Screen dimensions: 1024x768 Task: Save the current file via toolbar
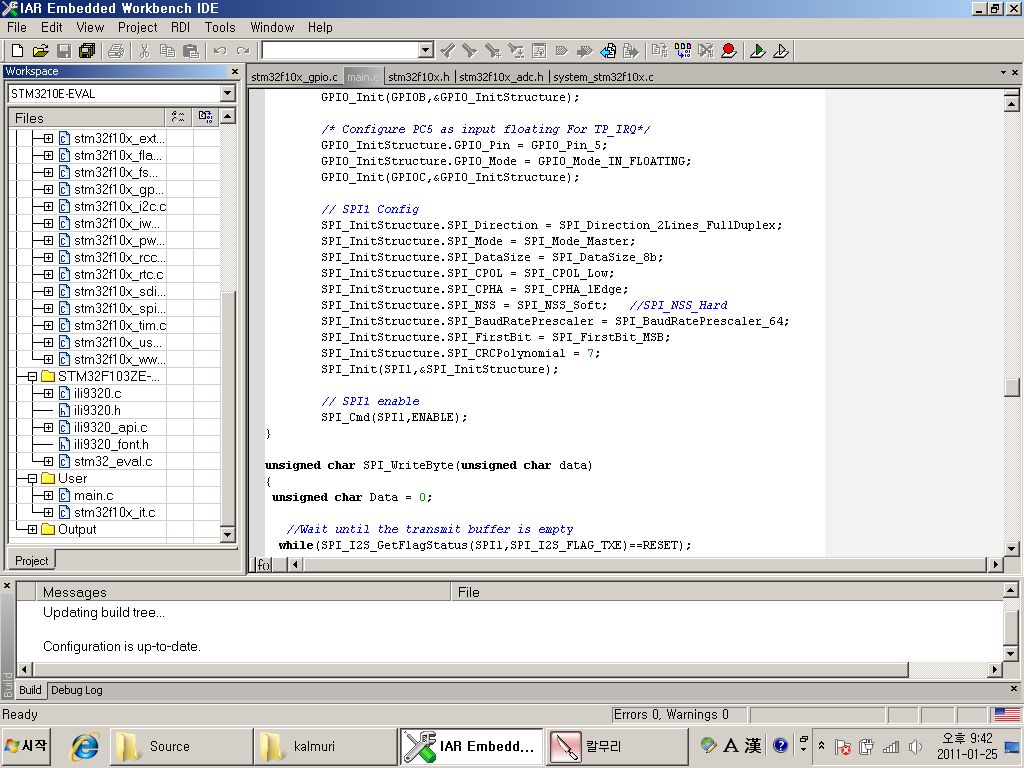tap(63, 50)
